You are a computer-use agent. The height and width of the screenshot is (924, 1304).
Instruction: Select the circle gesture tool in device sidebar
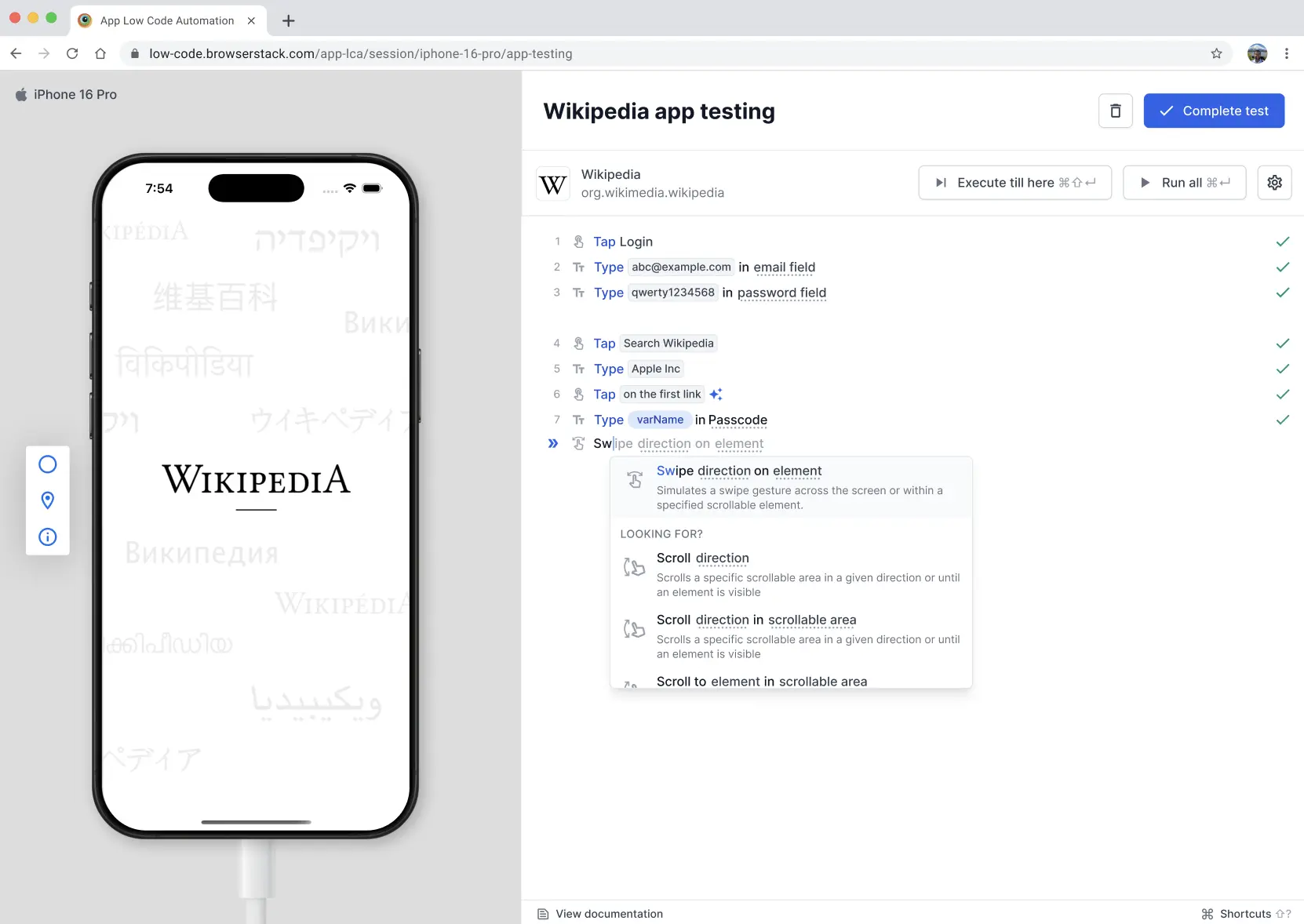pos(48,464)
